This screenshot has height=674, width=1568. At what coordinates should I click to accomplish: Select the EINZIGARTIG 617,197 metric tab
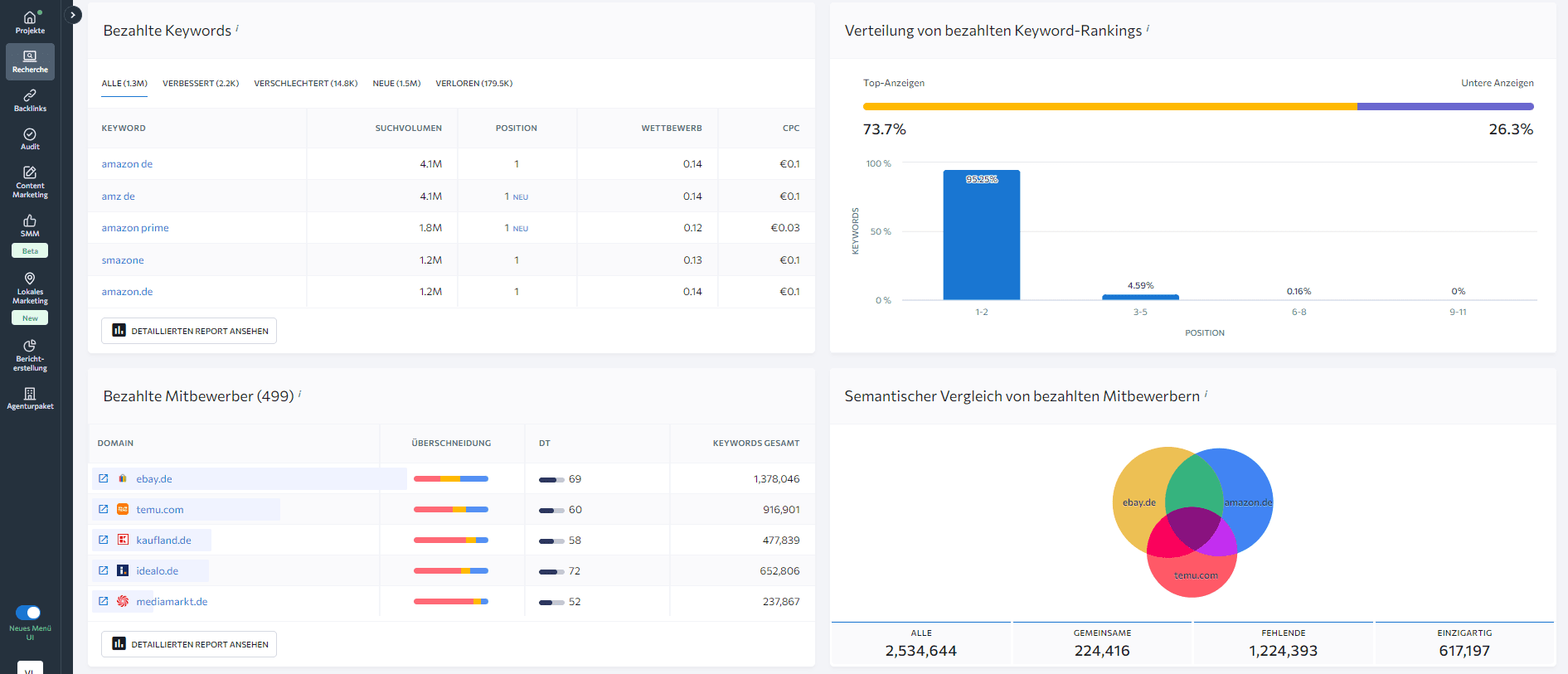pos(1464,643)
